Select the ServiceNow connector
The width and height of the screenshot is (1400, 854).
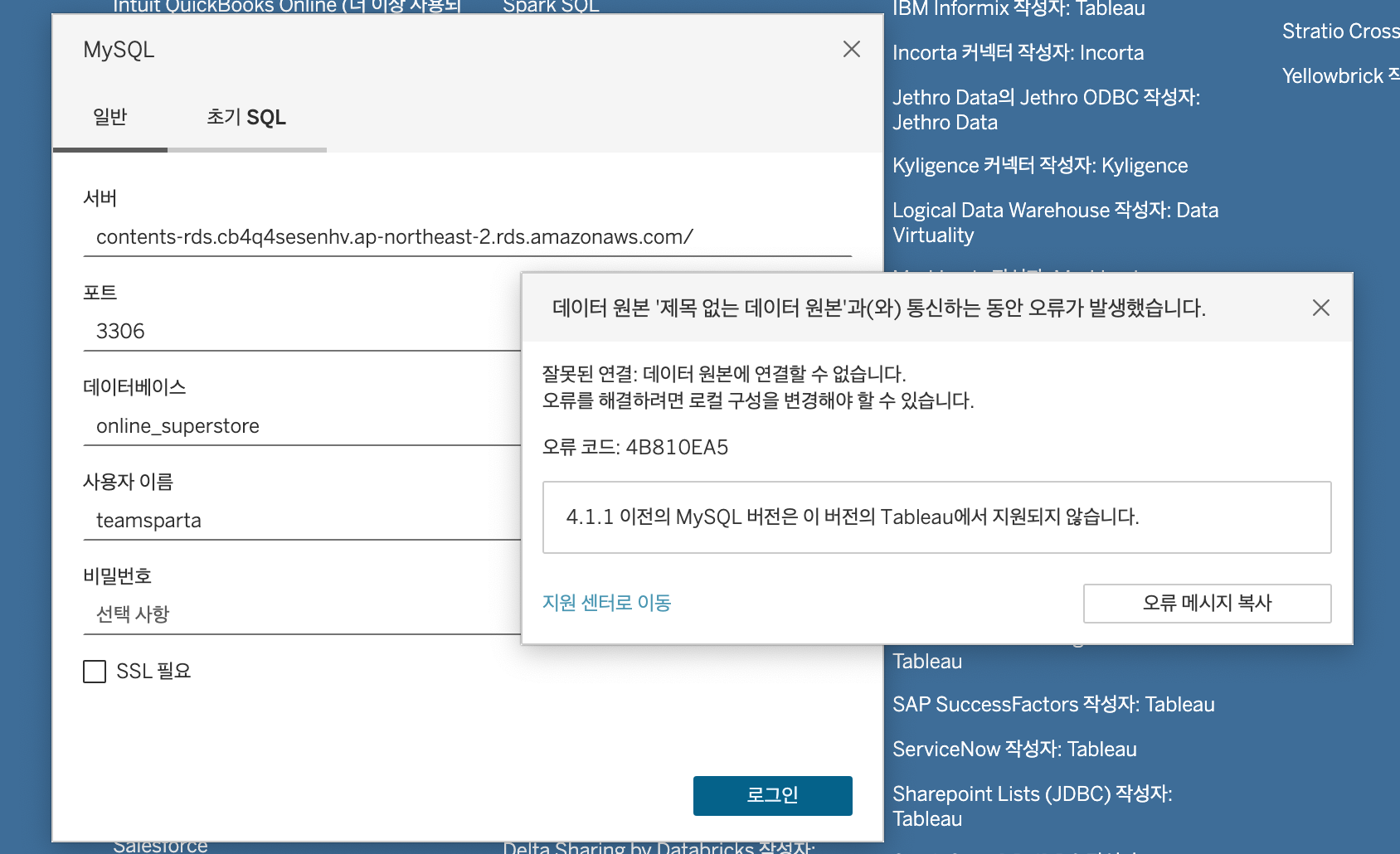(1014, 750)
